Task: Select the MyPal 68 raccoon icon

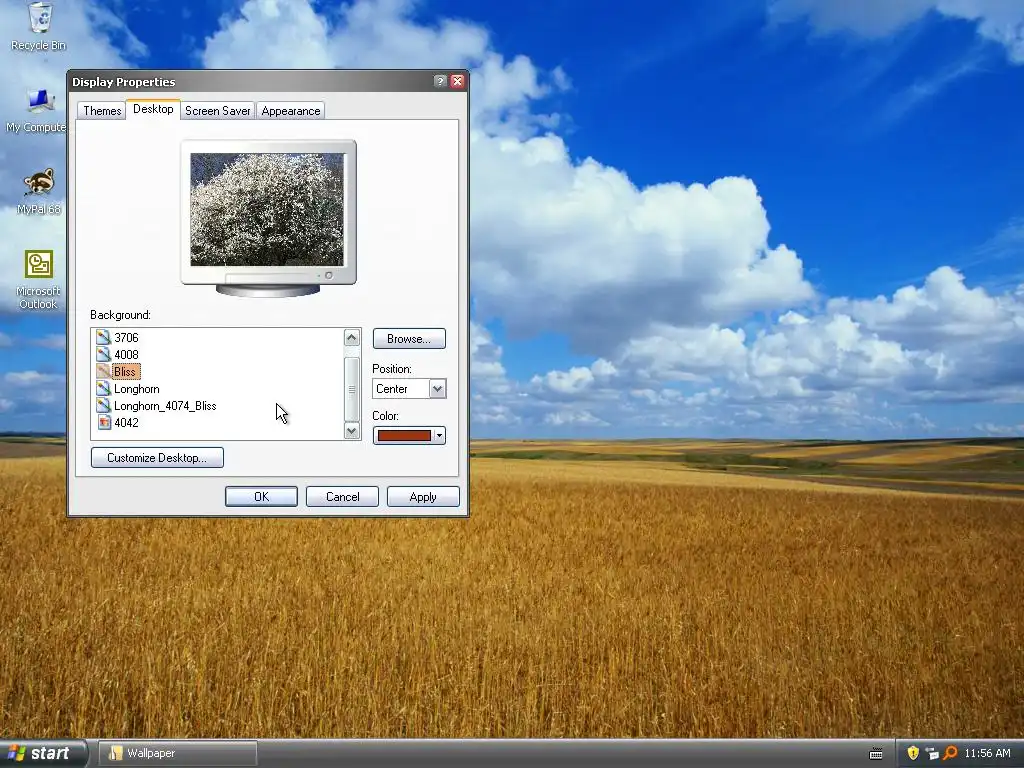Action: coord(39,191)
